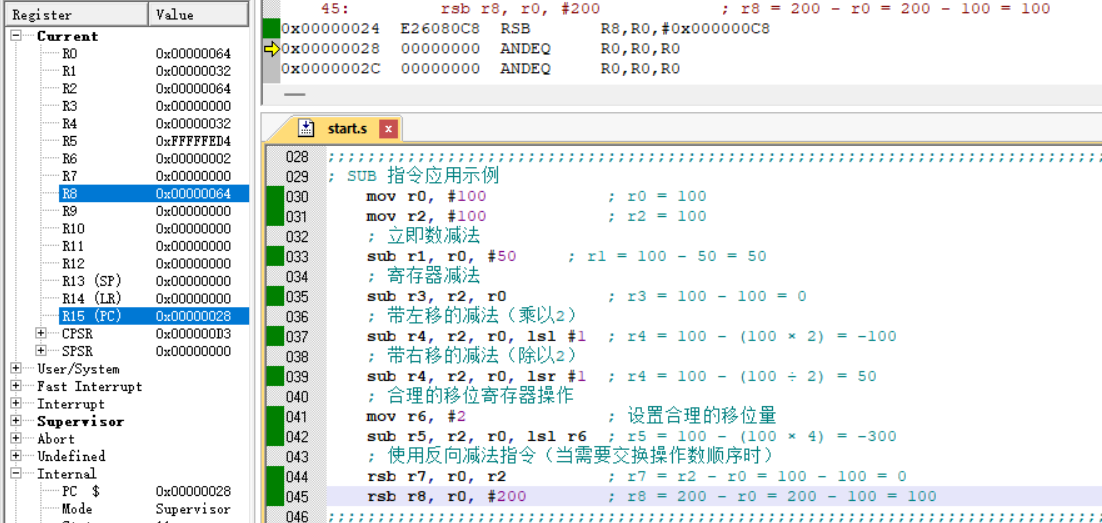Toggle breakpoint margin at line 030
1102x523 pixels.
pos(273,196)
